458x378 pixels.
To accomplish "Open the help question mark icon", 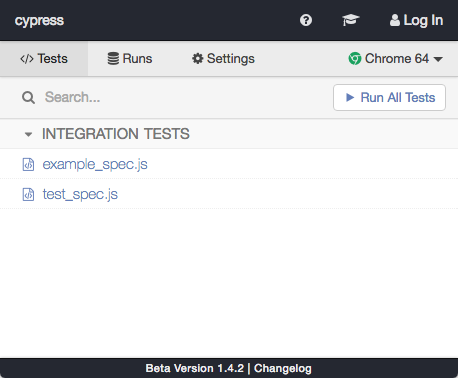I will coord(306,20).
